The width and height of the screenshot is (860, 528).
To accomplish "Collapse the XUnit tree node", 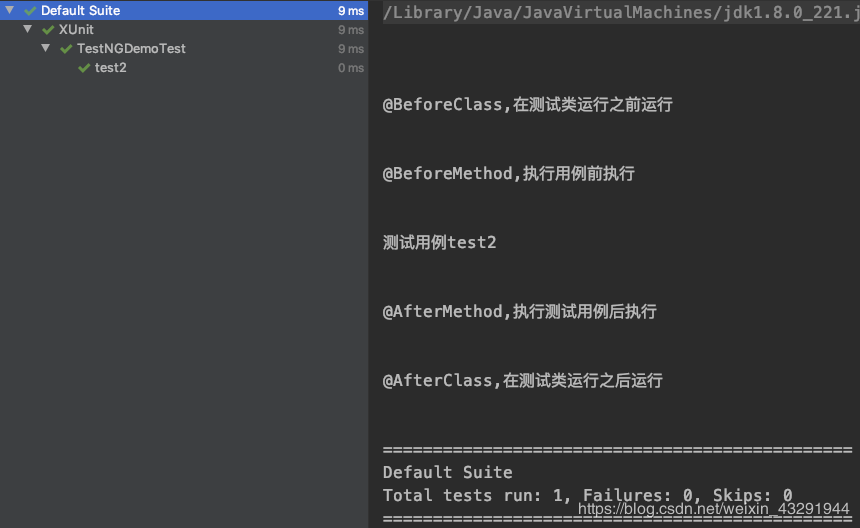I will click(27, 29).
